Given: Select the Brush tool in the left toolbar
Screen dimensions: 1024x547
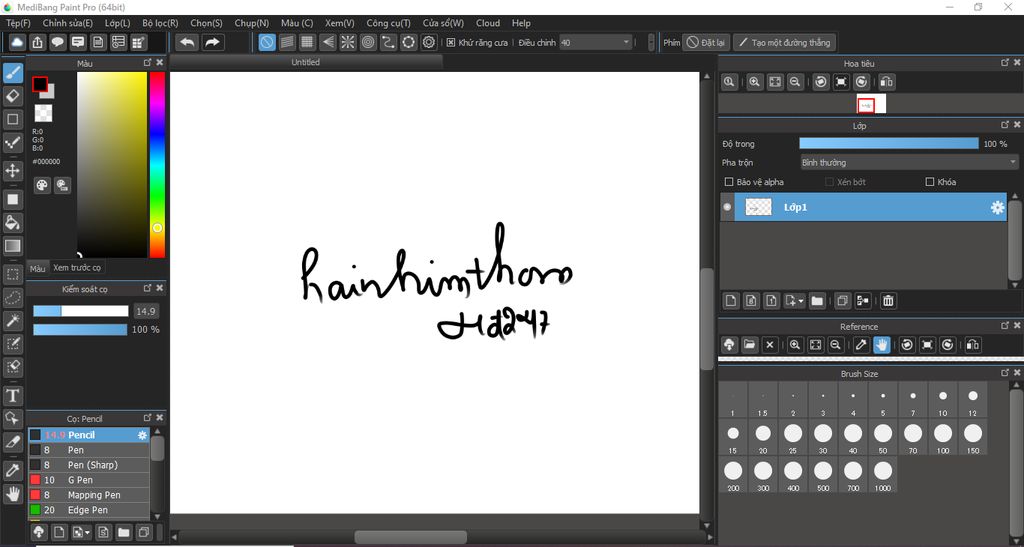Looking at the screenshot, I should pos(12,73).
